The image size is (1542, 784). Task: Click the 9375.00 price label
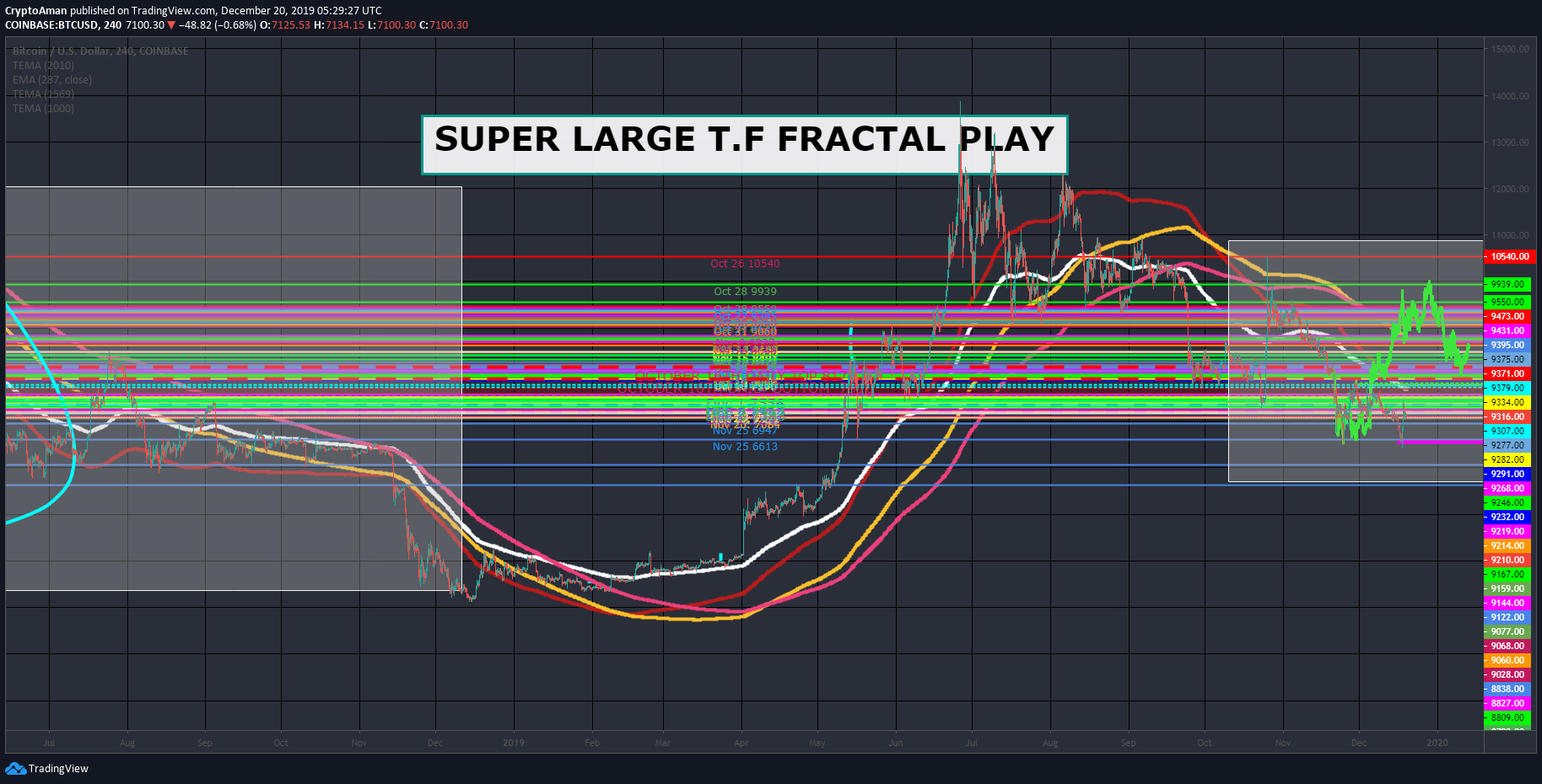pyautogui.click(x=1507, y=359)
